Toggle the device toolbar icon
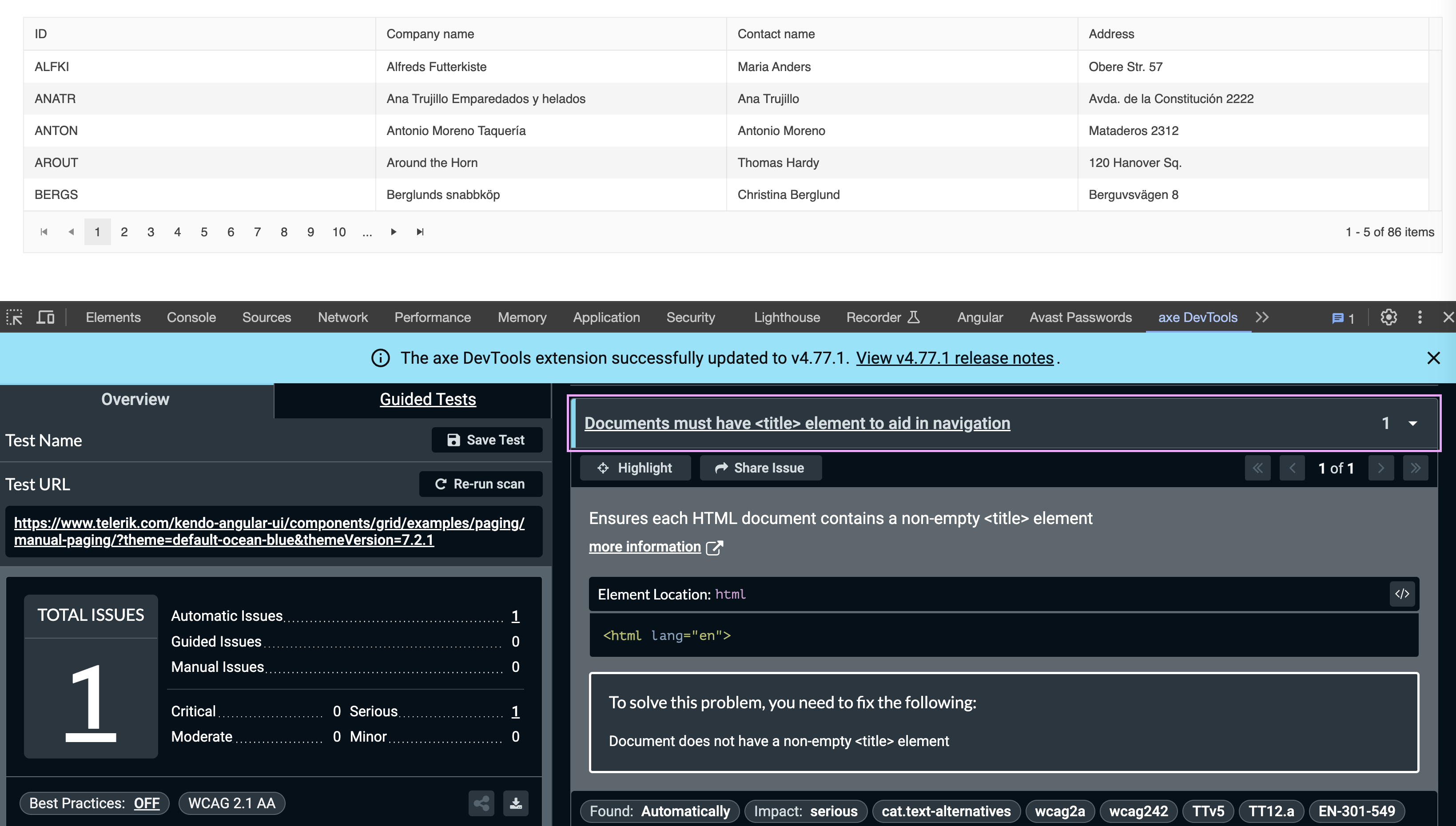1456x826 pixels. pyautogui.click(x=45, y=317)
